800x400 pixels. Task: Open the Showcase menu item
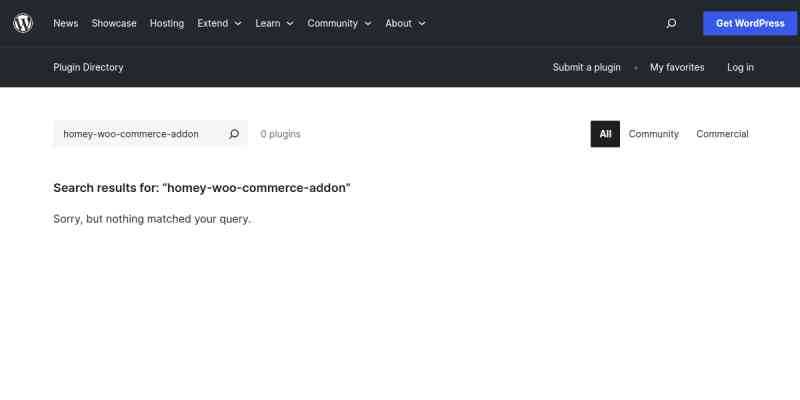114,23
